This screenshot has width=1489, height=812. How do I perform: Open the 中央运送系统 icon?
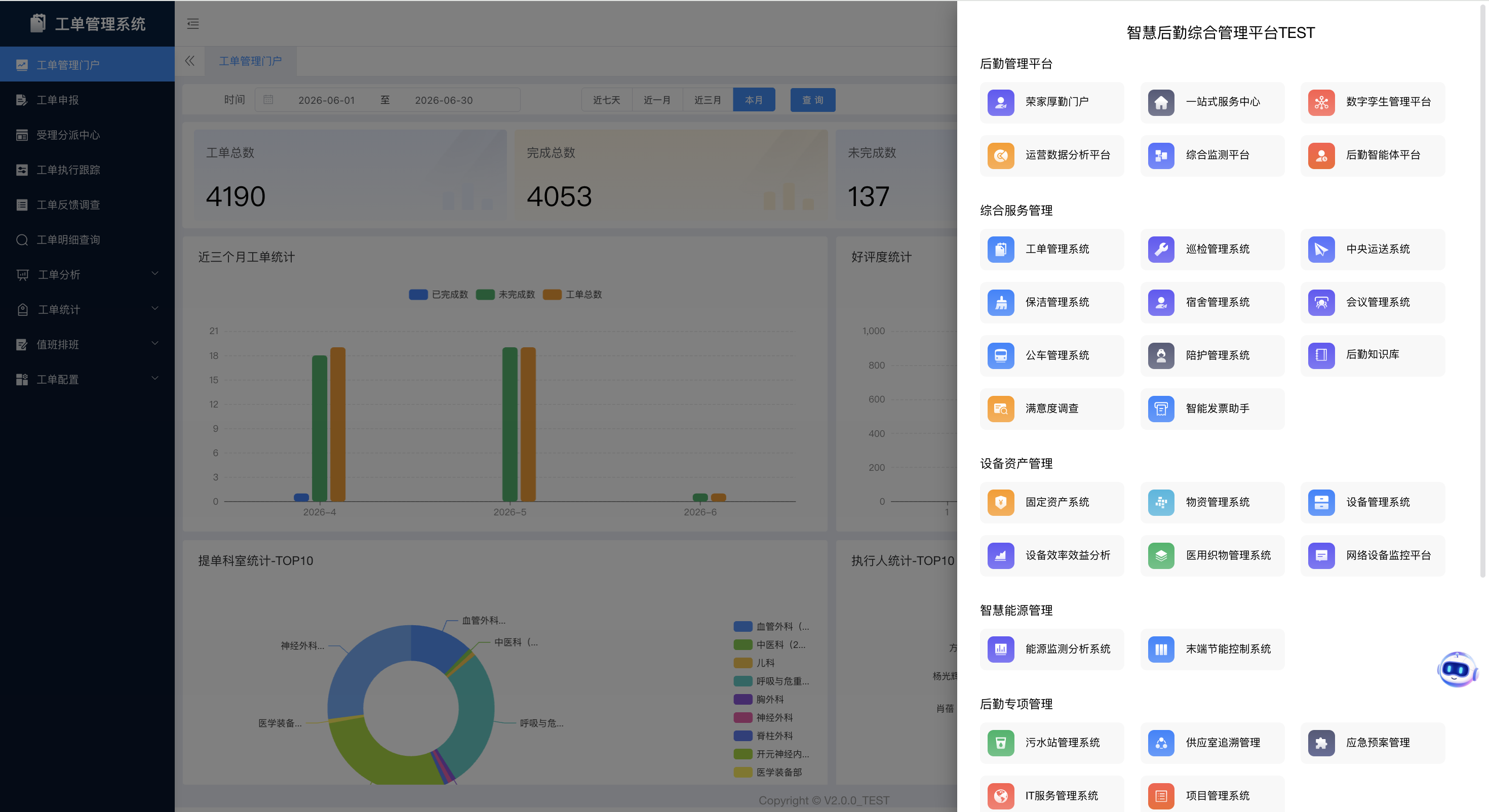point(1321,249)
